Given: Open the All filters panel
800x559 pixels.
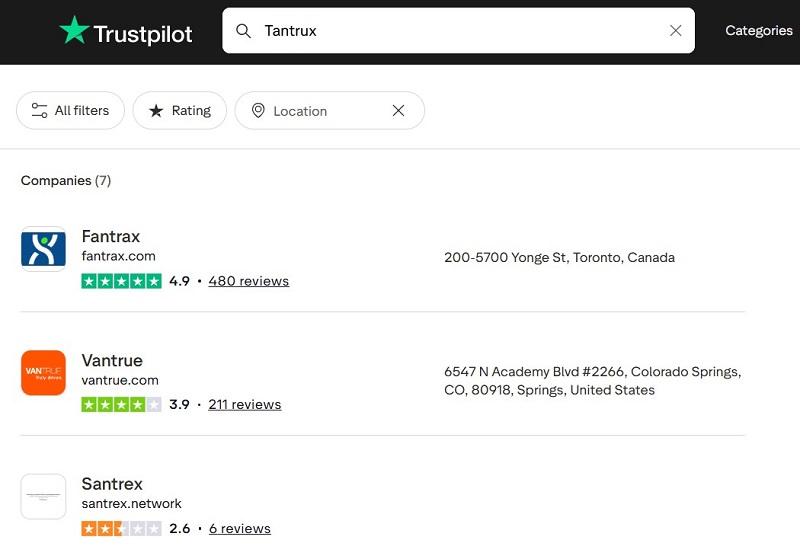Looking at the screenshot, I should [70, 111].
